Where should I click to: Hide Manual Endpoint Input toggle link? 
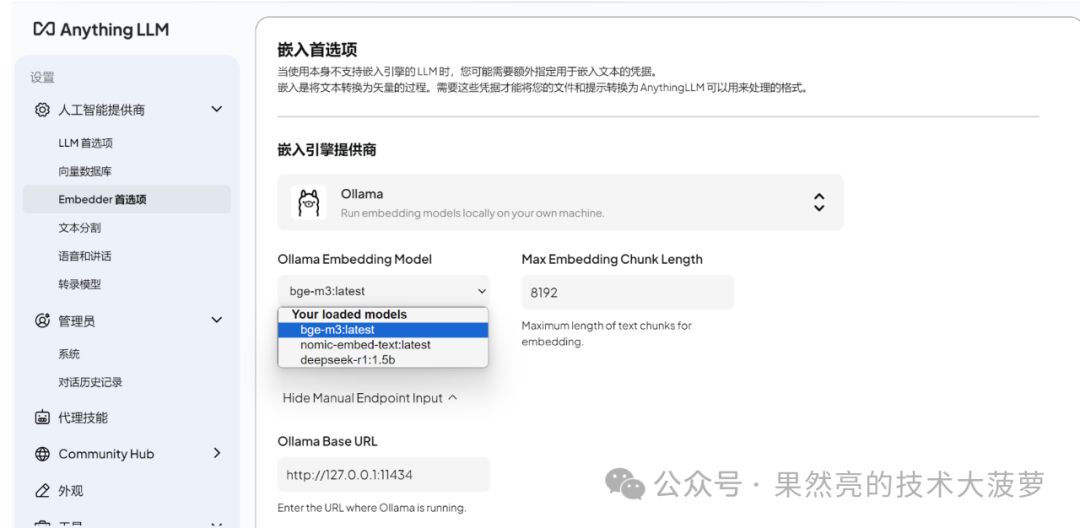pos(370,398)
